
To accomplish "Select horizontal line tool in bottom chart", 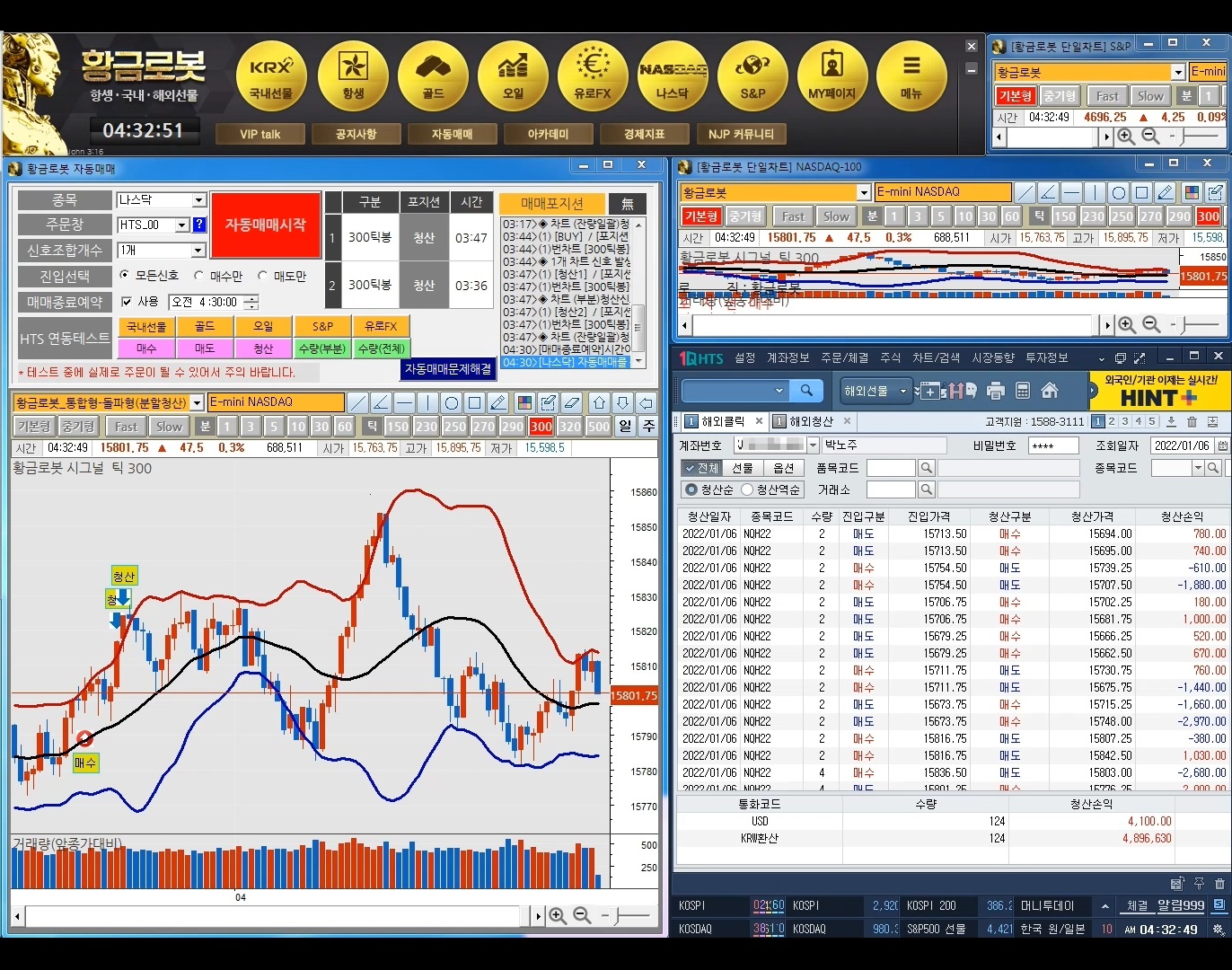I will pyautogui.click(x=404, y=402).
